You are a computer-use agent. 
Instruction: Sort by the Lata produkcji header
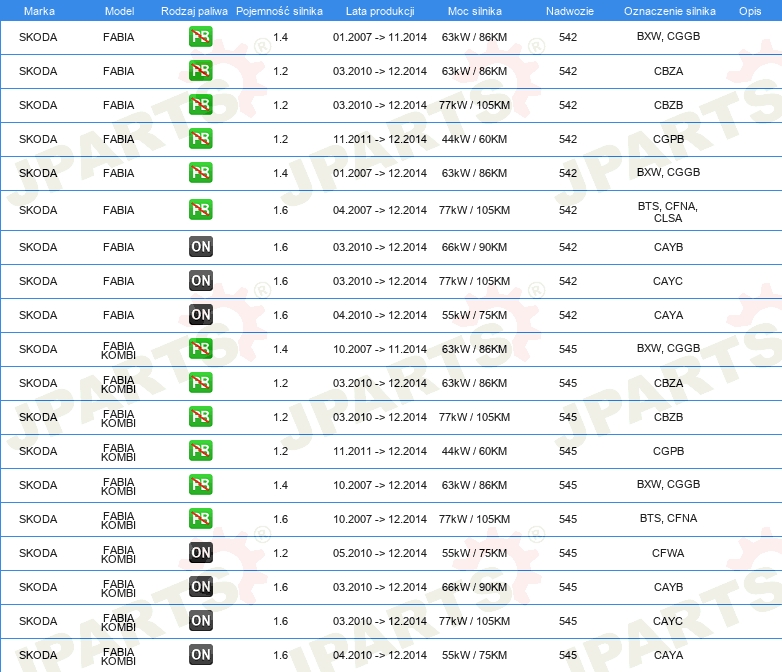click(380, 11)
